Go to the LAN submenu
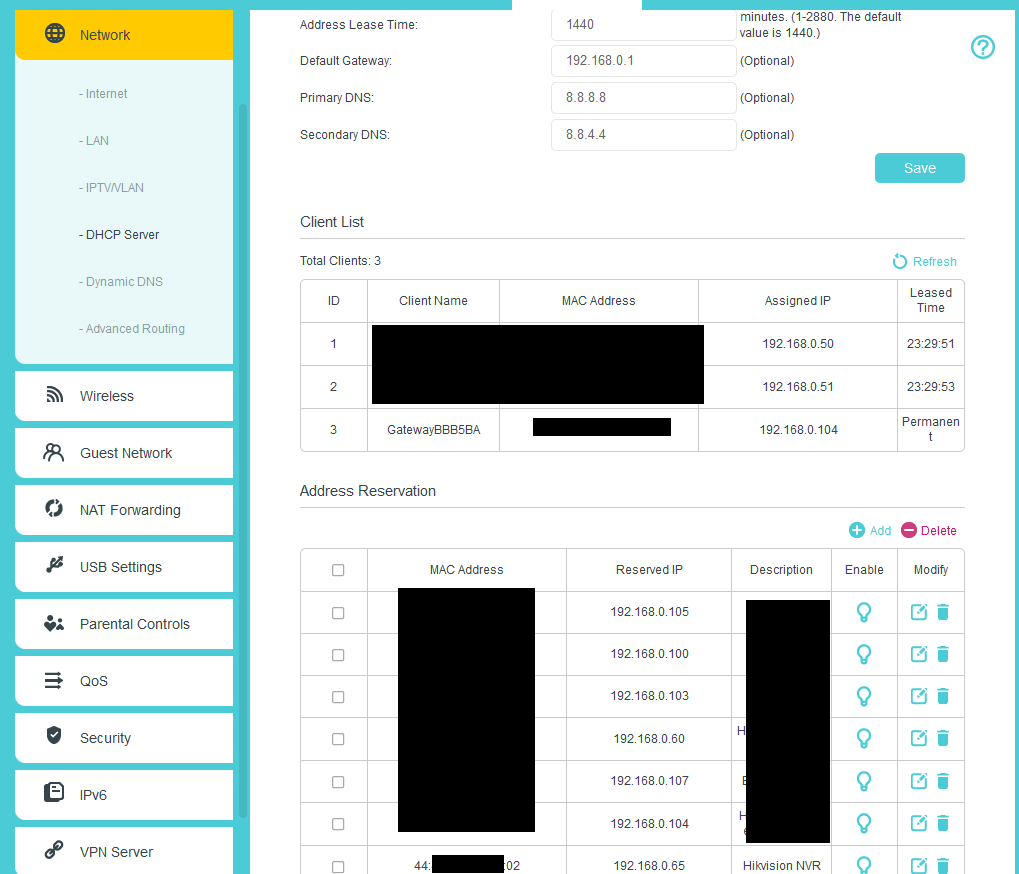This screenshot has height=874, width=1019. pos(97,141)
